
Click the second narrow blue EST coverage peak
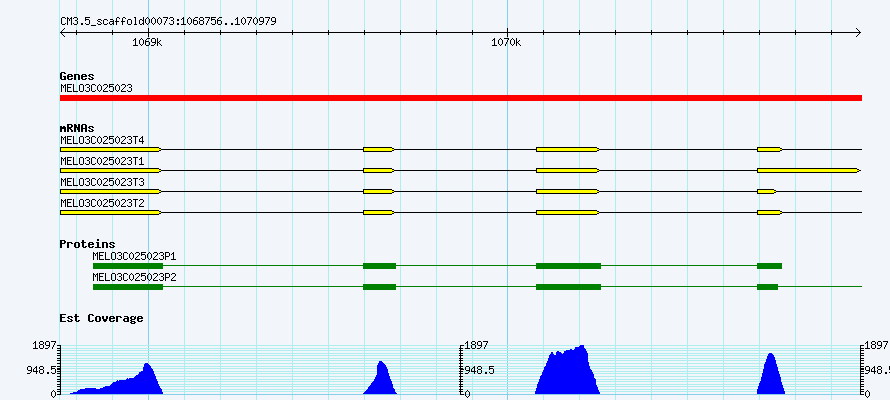(x=381, y=380)
